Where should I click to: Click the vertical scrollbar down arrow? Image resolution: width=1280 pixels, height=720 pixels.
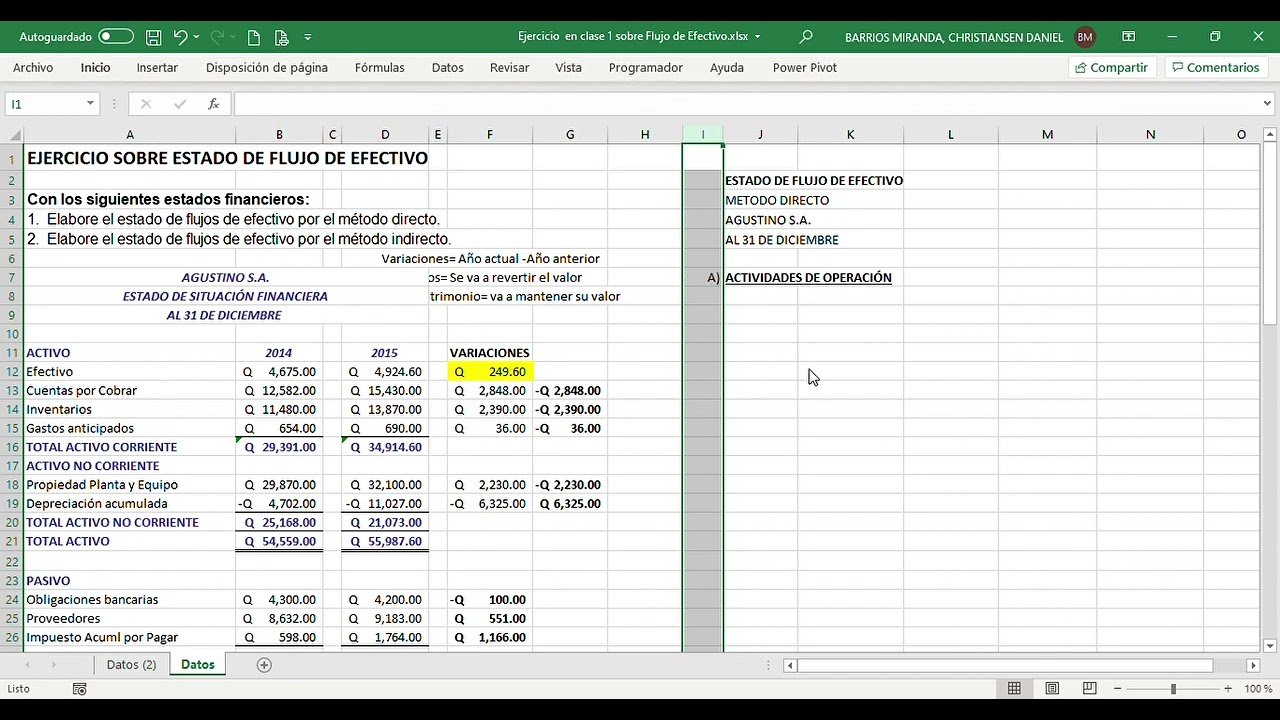click(1268, 646)
